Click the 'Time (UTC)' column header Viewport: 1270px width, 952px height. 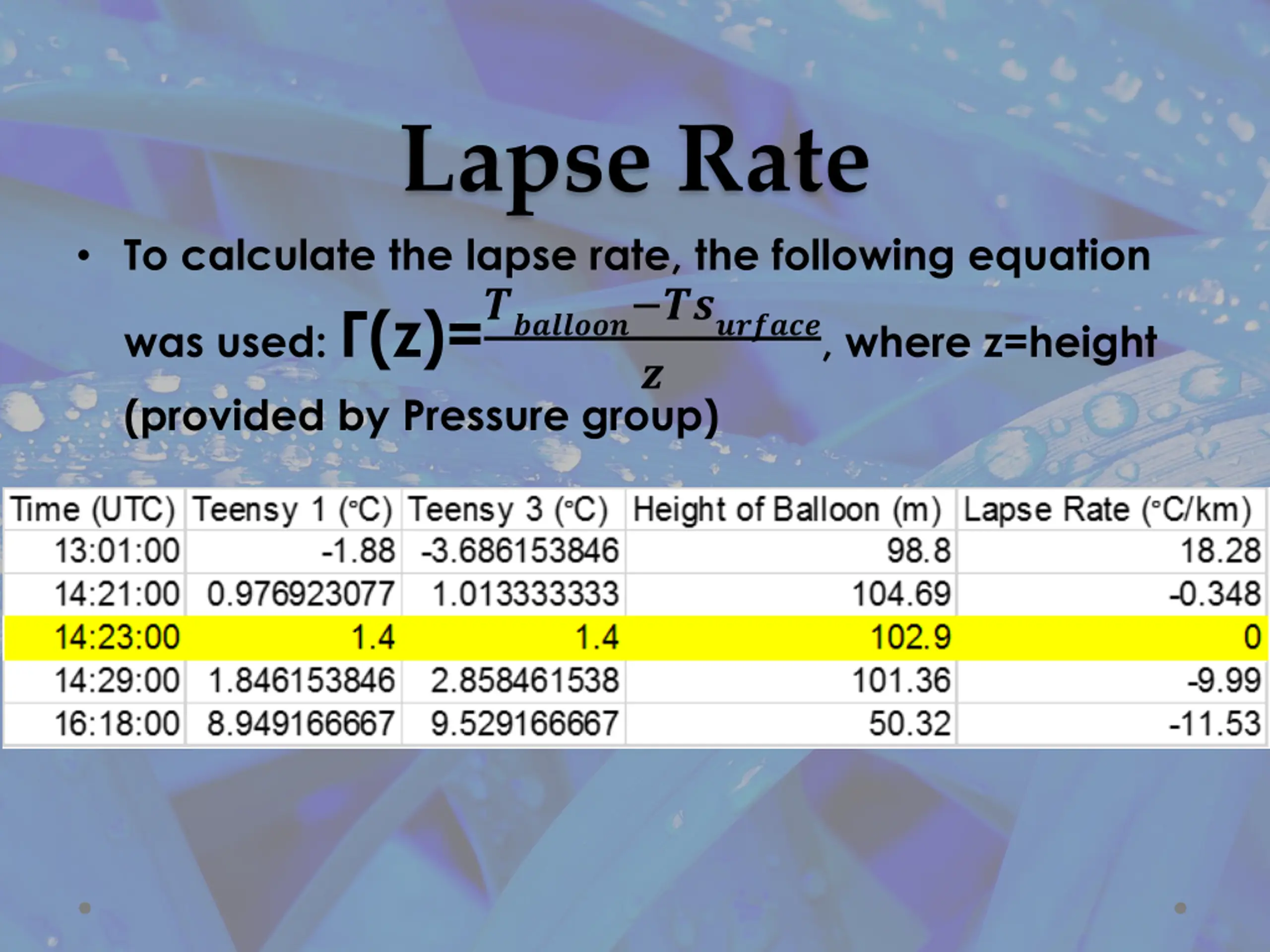tap(94, 509)
